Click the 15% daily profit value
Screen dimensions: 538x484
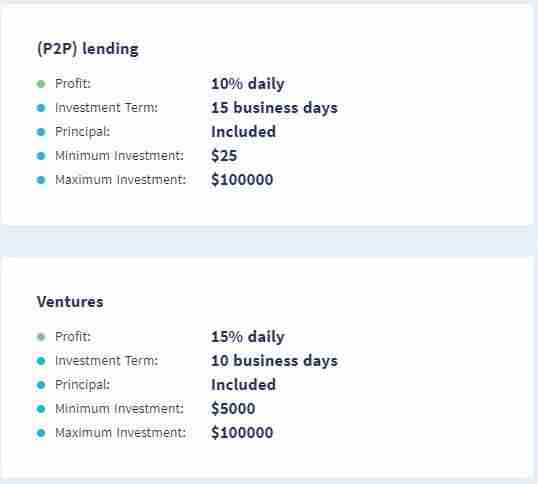pyautogui.click(x=248, y=337)
